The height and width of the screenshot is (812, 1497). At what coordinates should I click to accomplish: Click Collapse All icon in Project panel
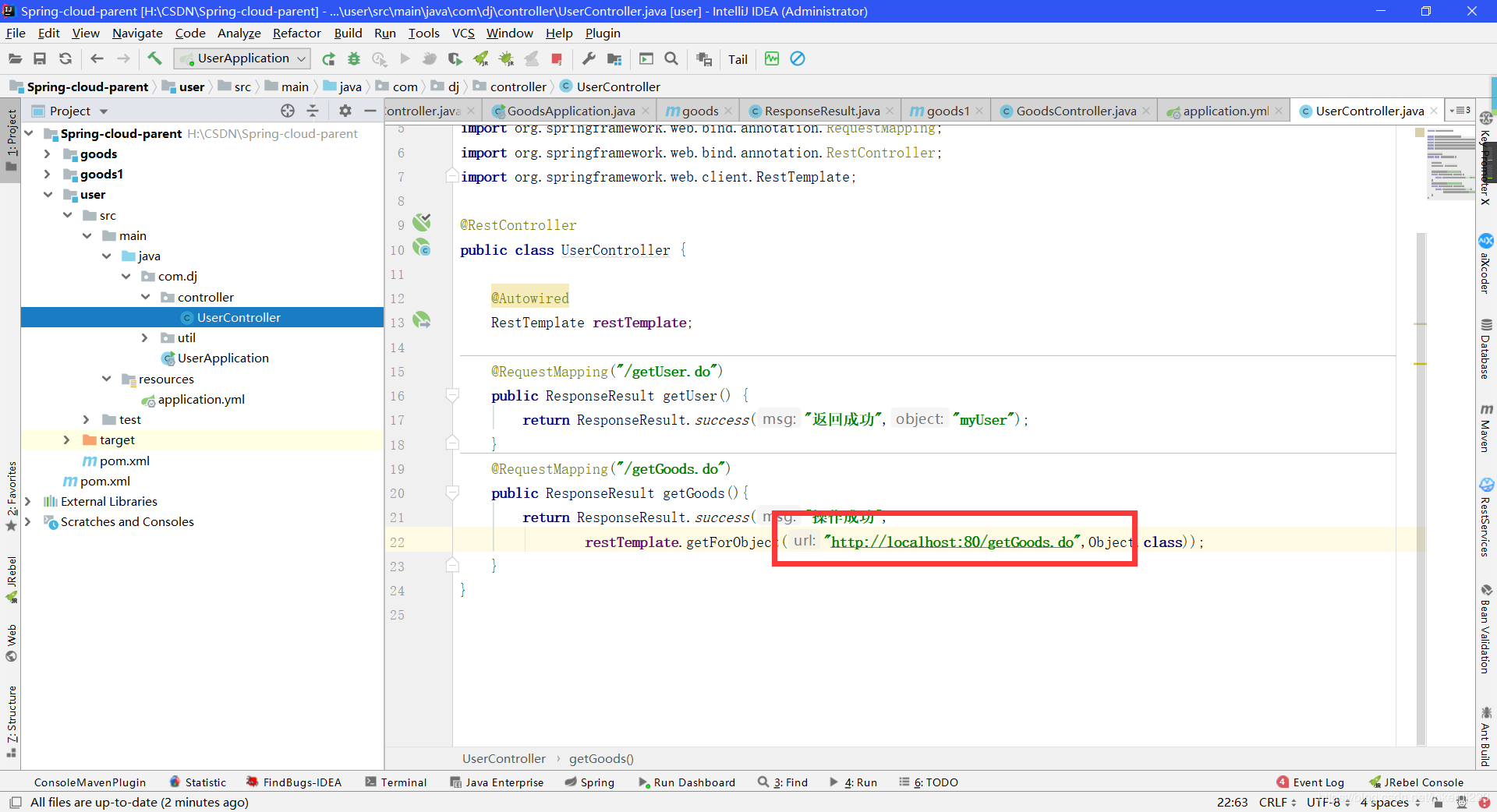[x=313, y=111]
